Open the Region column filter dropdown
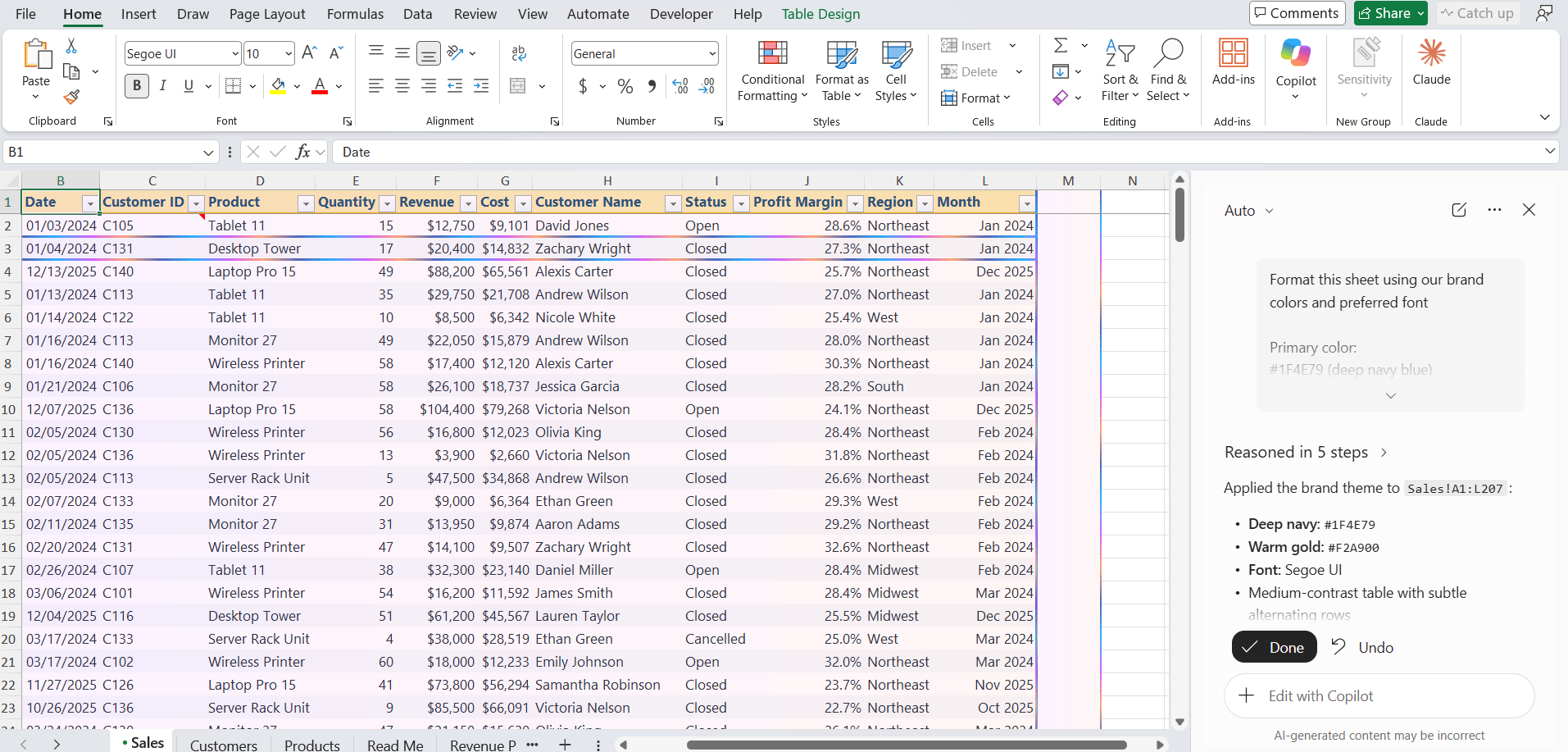This screenshot has height=752, width=1568. point(925,203)
